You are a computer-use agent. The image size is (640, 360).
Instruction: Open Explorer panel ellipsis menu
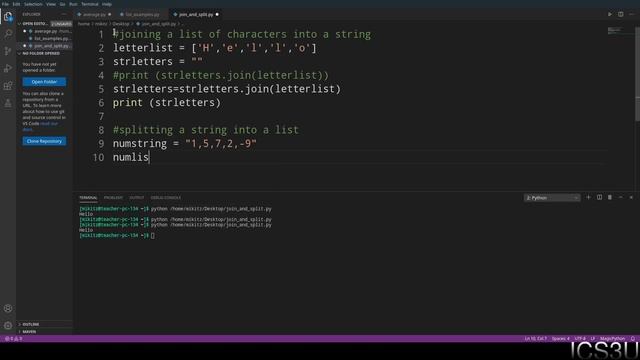pos(64,14)
